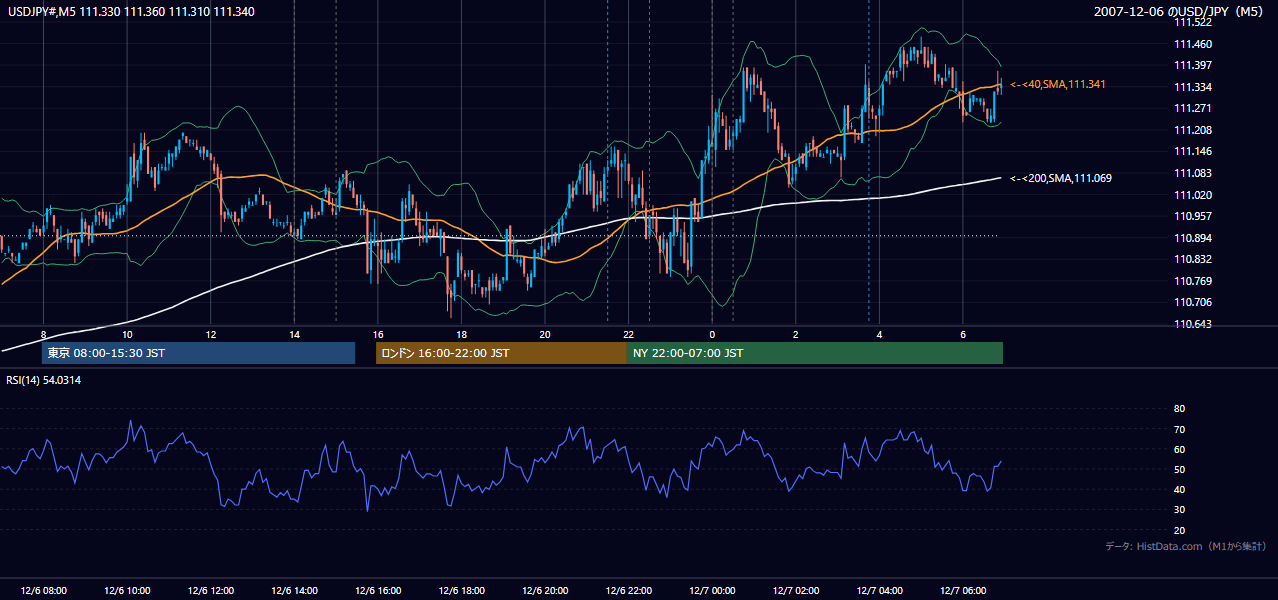Click price axis value 110.957

click(x=1191, y=216)
